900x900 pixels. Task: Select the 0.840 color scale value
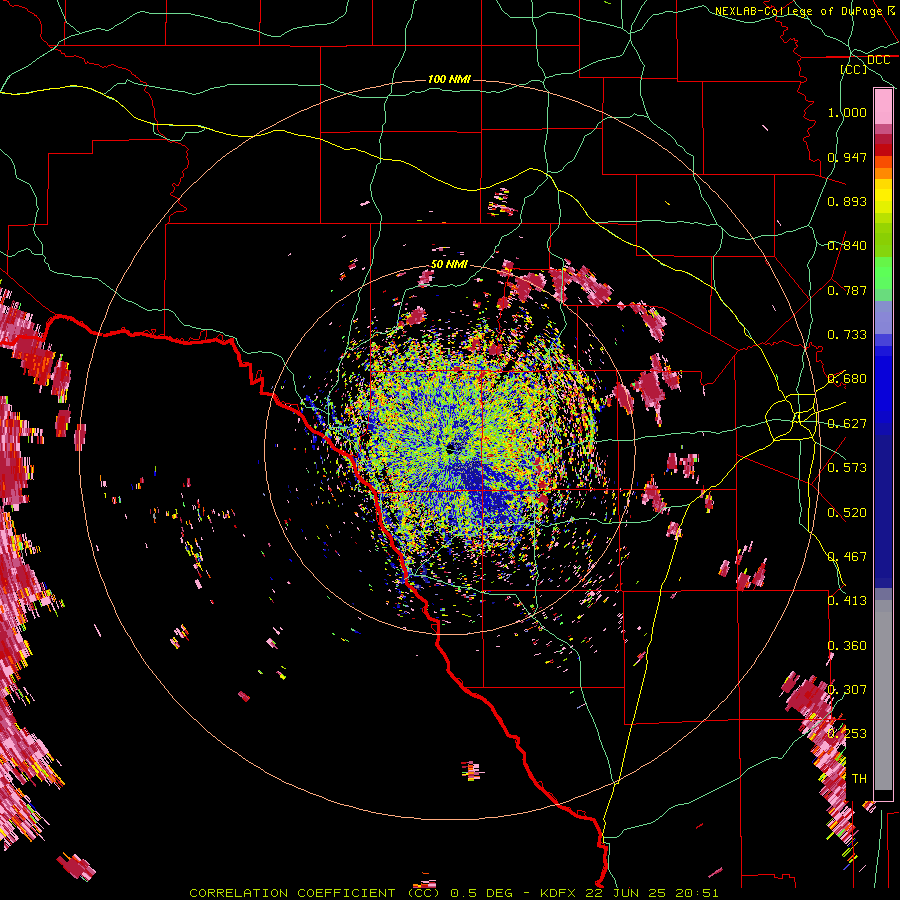[847, 246]
